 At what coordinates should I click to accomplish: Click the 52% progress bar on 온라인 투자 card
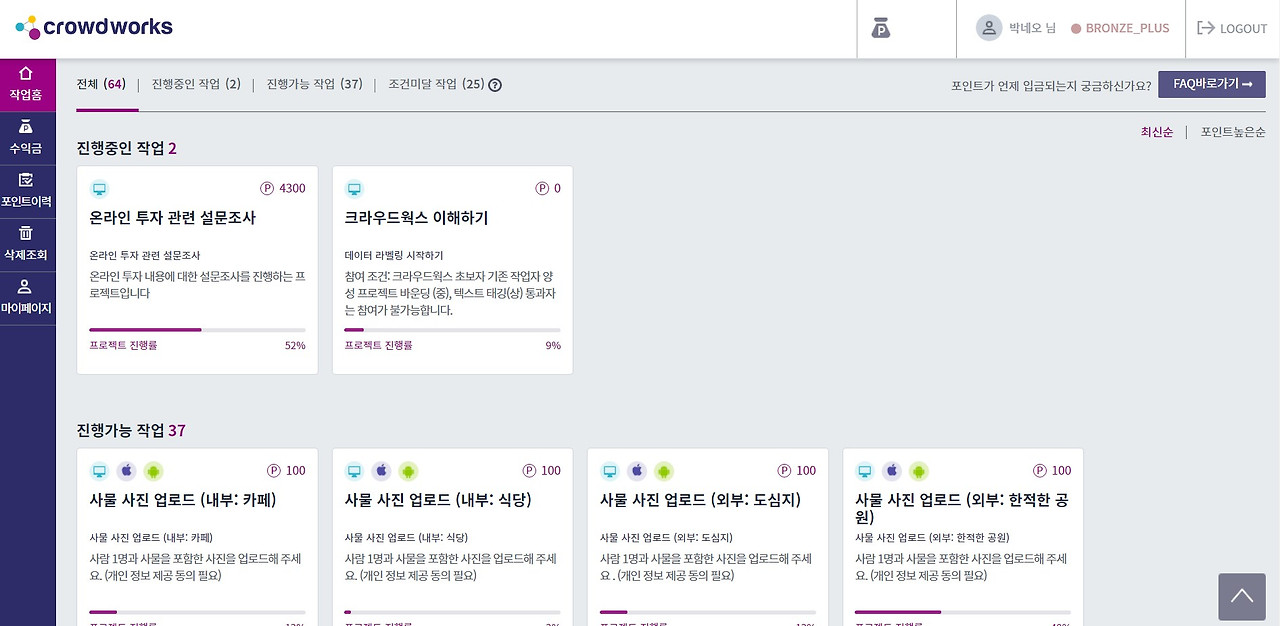point(197,329)
